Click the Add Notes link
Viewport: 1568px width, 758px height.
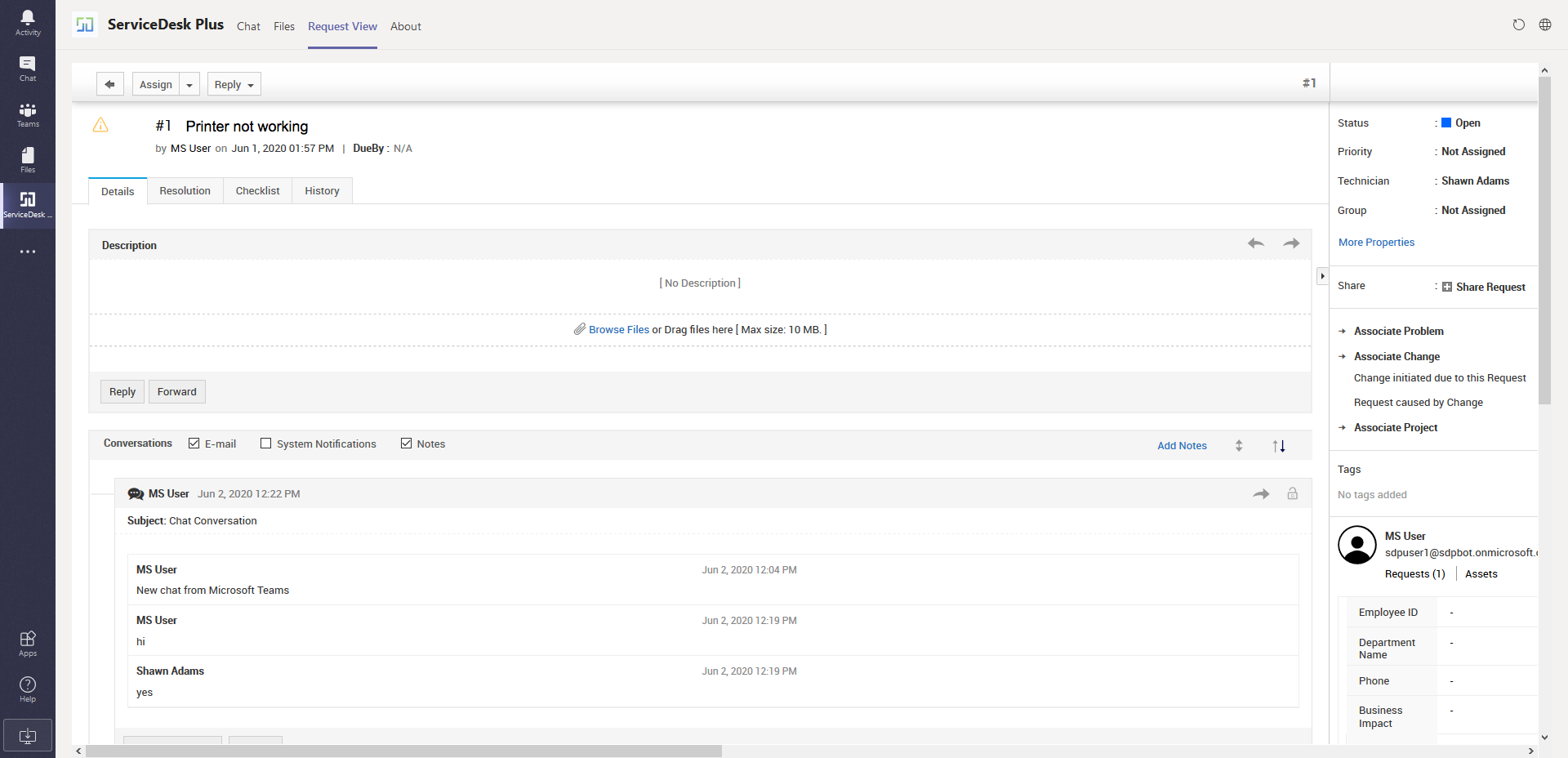tap(1182, 445)
